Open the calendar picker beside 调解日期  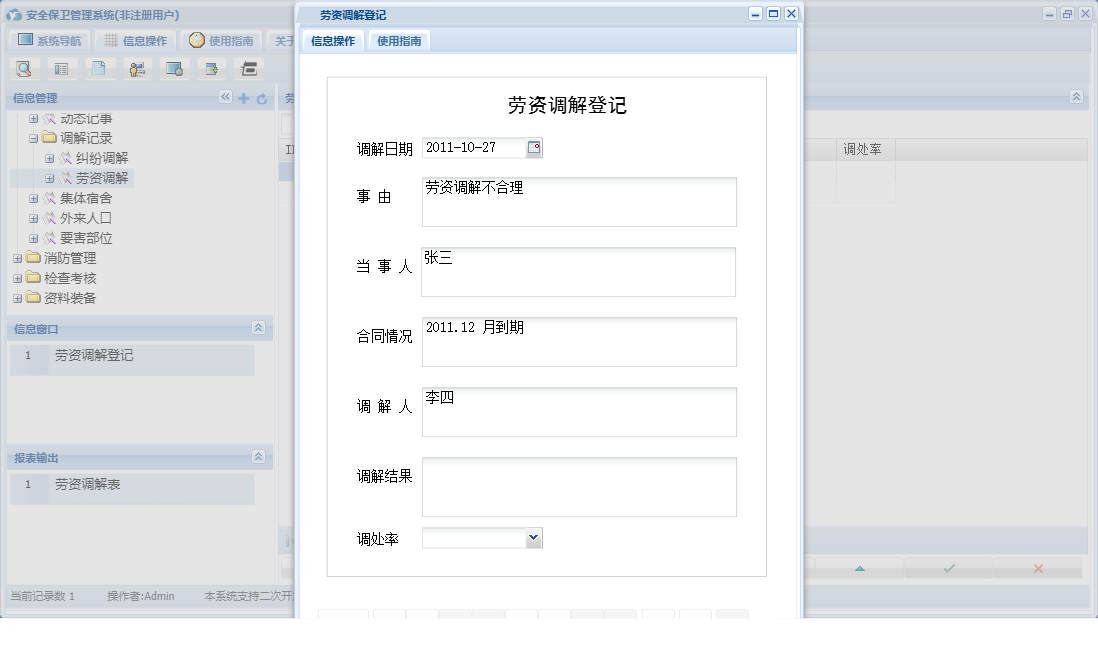tap(535, 147)
